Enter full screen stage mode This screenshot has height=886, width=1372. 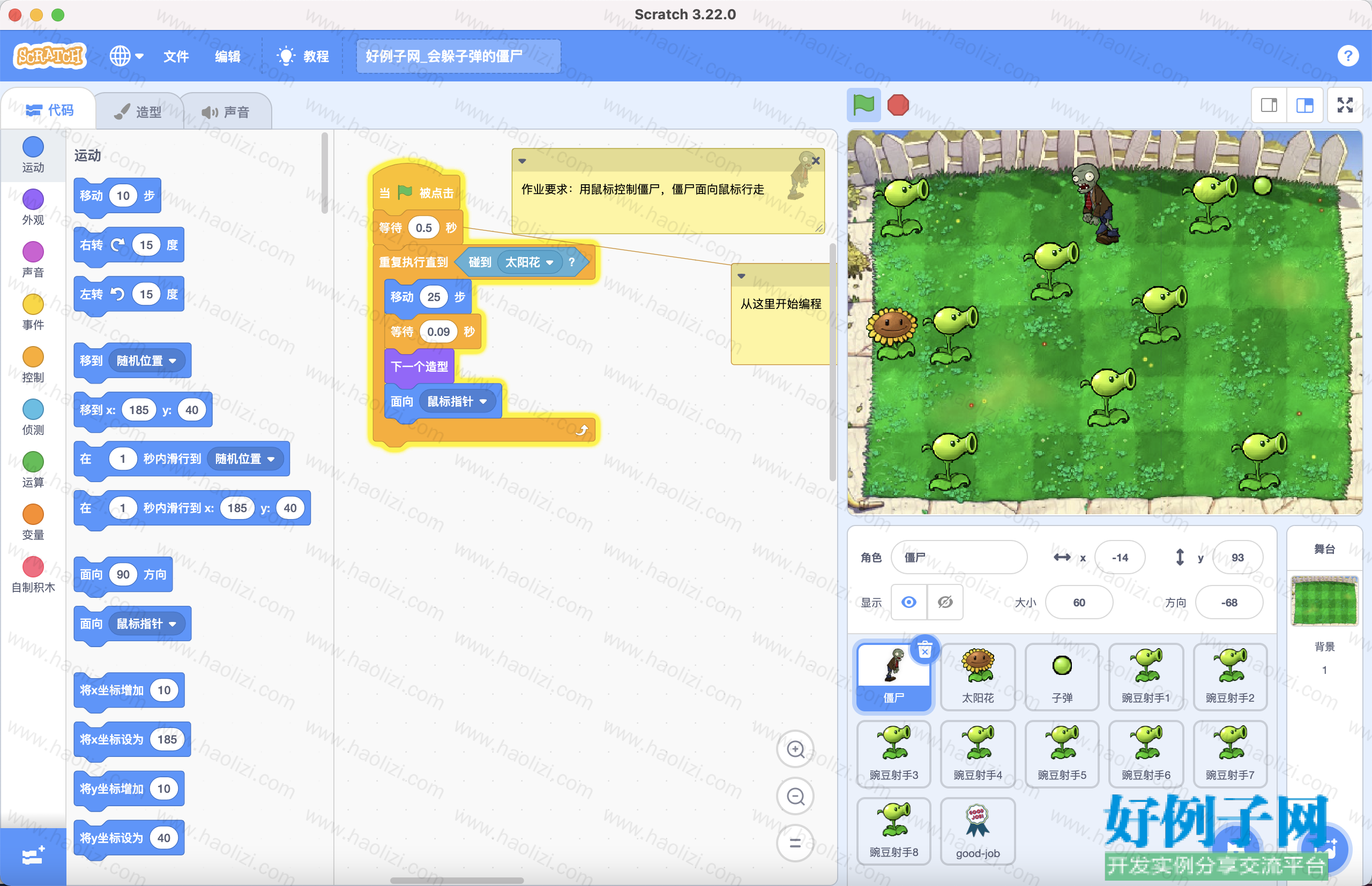(x=1345, y=106)
